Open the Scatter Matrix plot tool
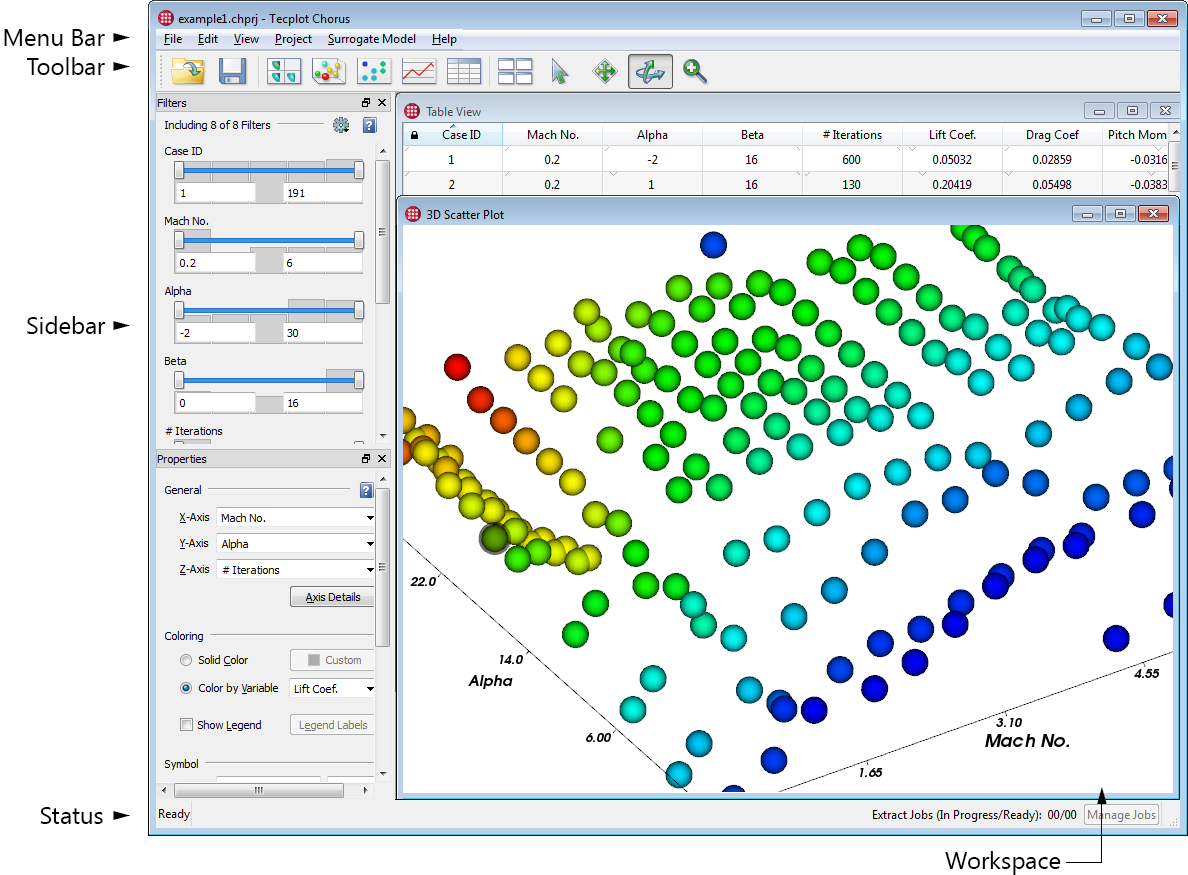 284,71
